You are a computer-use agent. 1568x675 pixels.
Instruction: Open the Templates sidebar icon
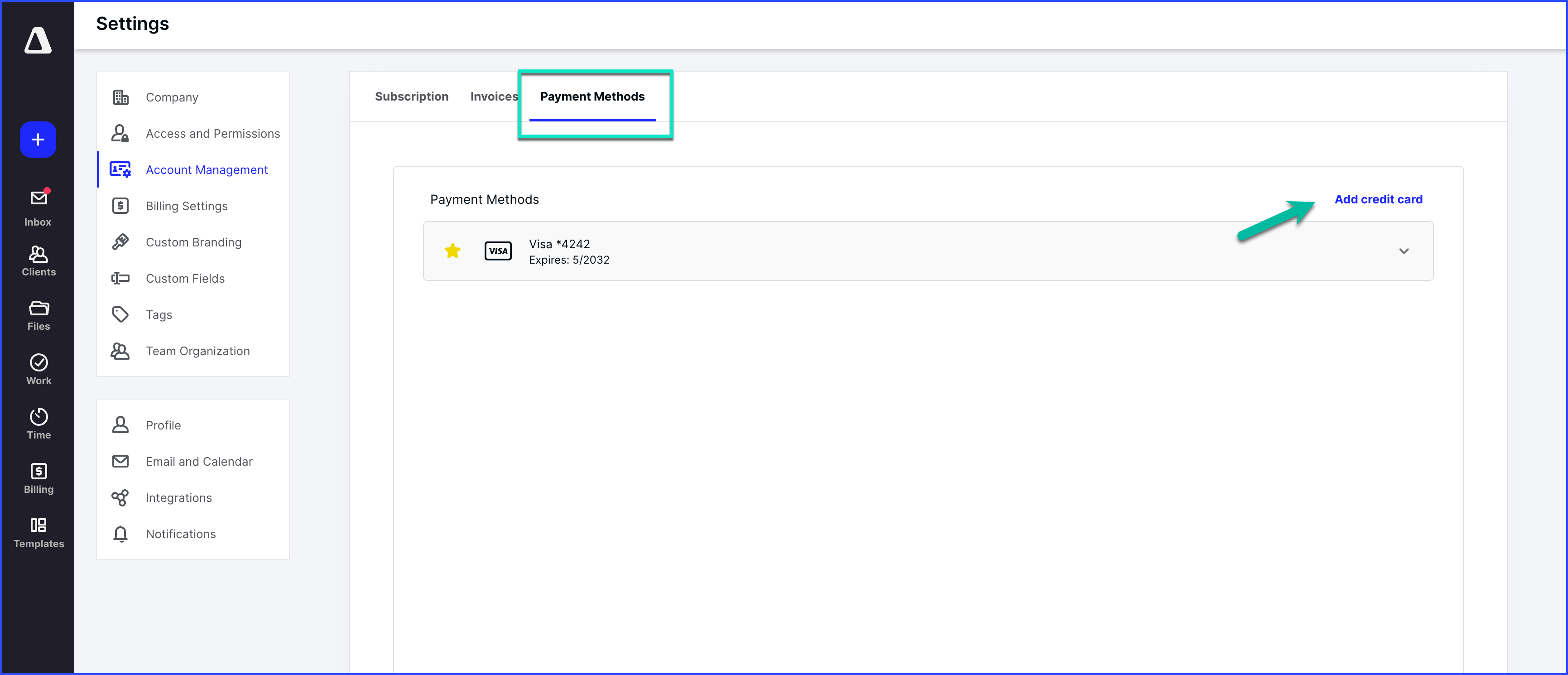pos(38,532)
